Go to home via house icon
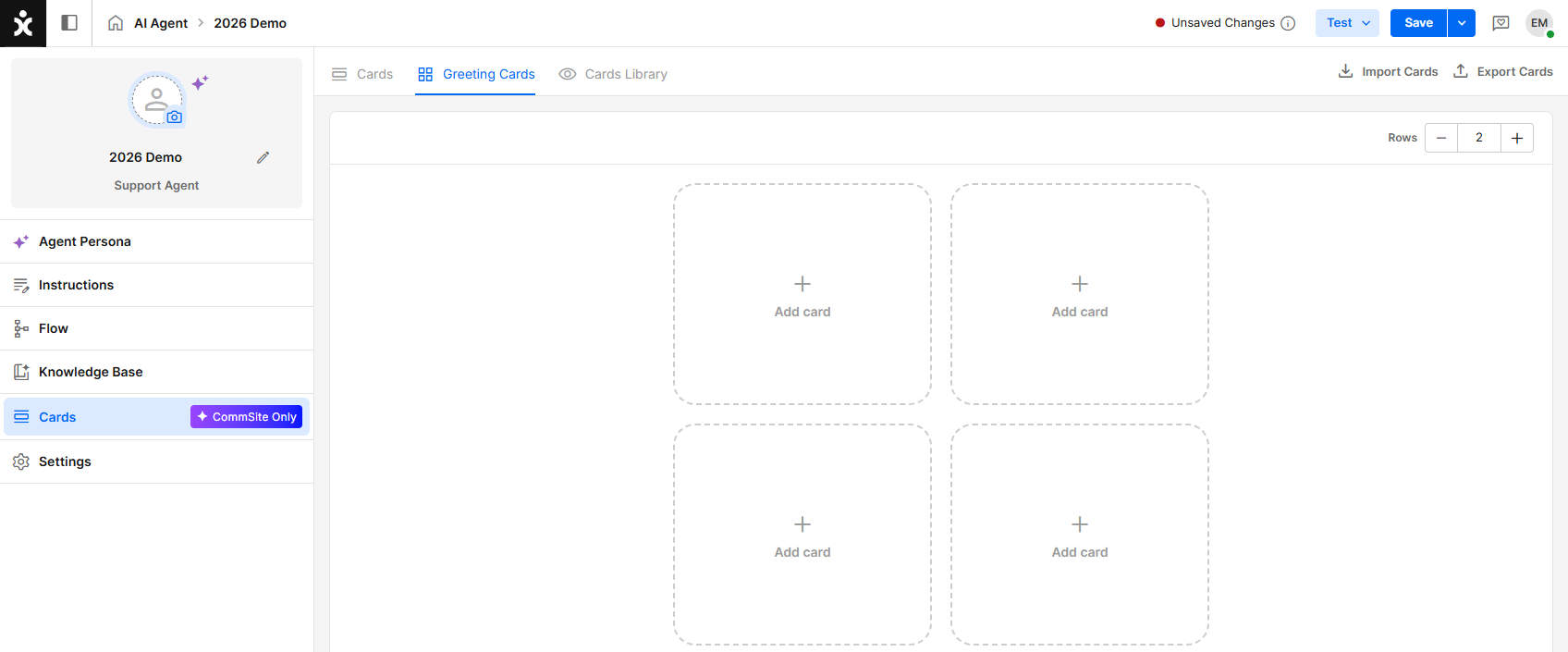Image resolution: width=1568 pixels, height=652 pixels. pyautogui.click(x=116, y=23)
